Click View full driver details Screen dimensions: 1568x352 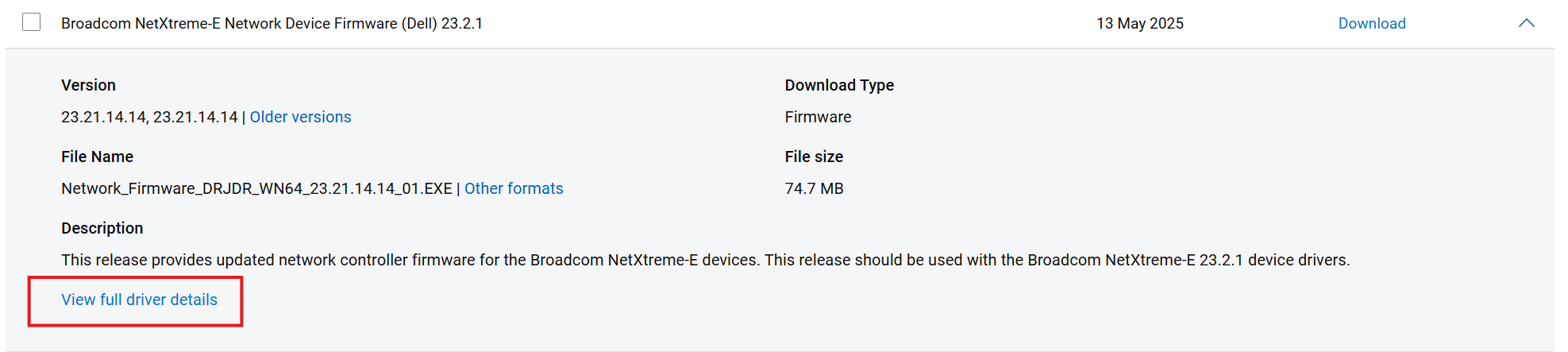click(139, 300)
